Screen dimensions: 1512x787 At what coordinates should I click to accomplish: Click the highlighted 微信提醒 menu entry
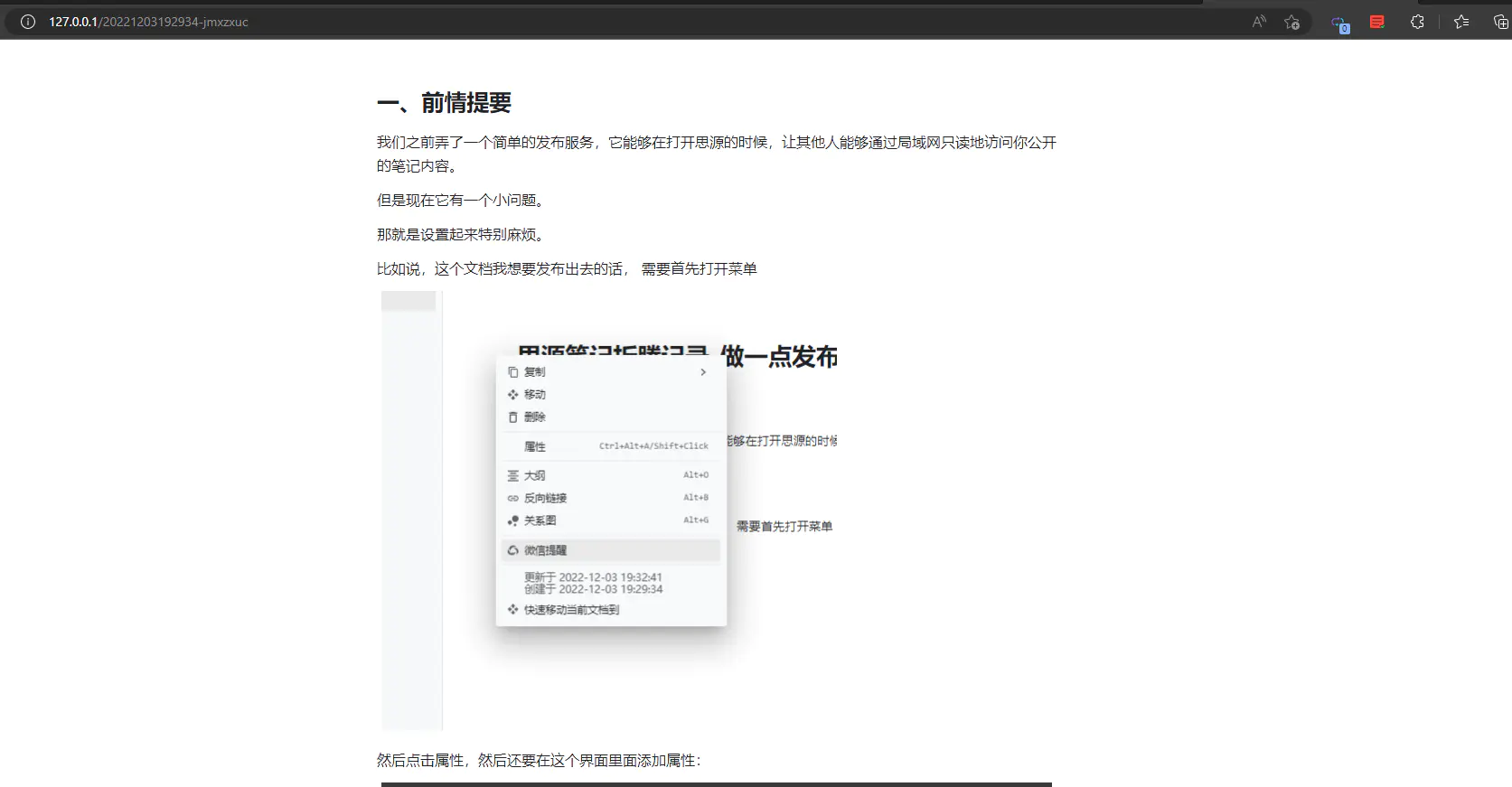click(611, 550)
